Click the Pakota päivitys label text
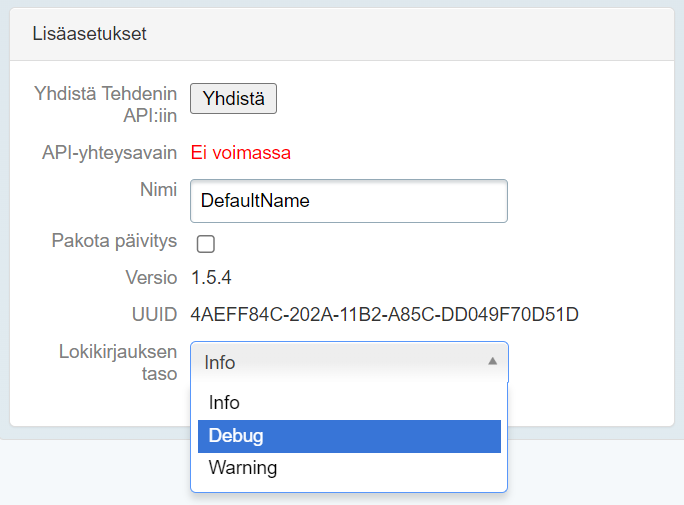 (114, 241)
